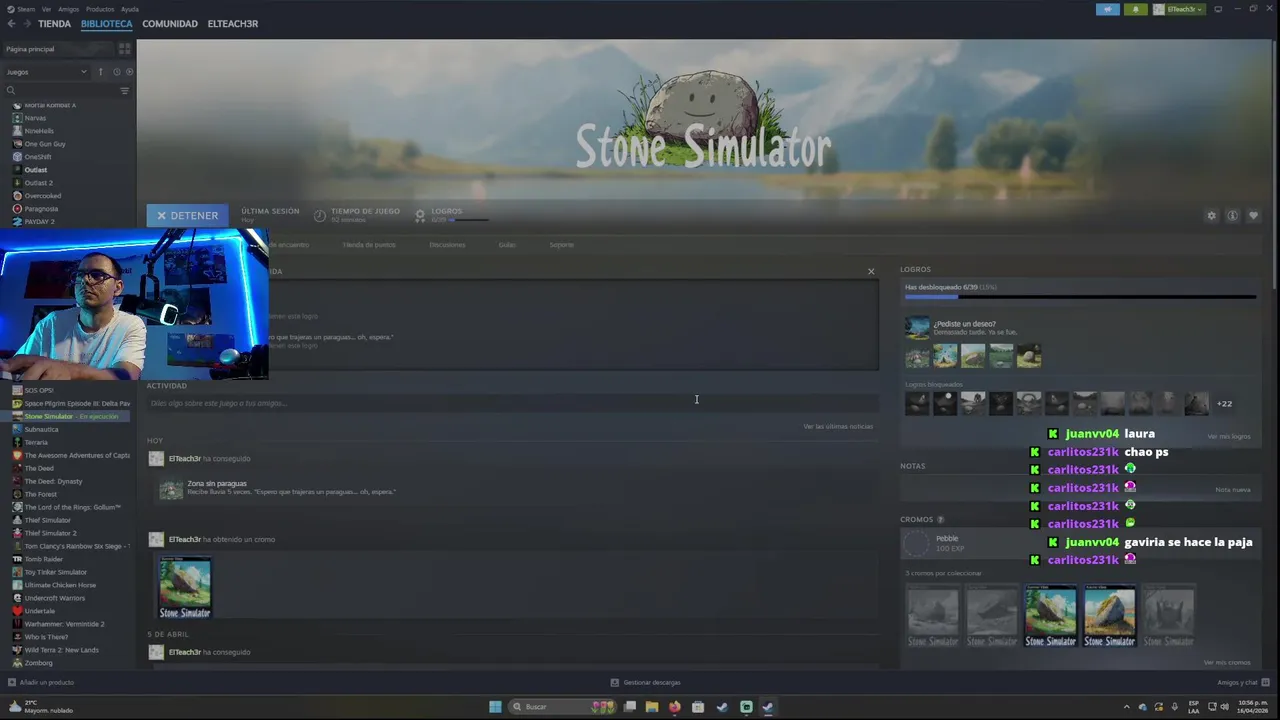Open the game settings gear icon

coord(1211,215)
